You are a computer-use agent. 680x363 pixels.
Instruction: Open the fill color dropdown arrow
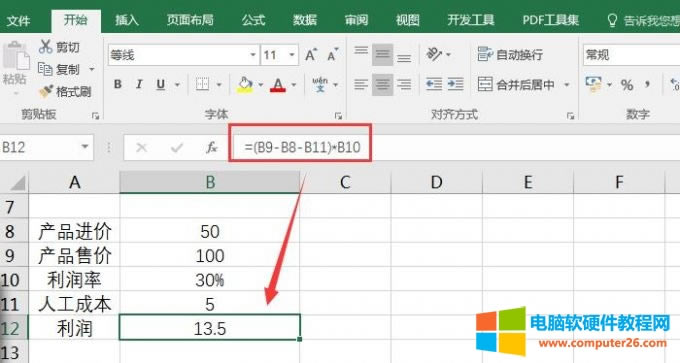261,85
